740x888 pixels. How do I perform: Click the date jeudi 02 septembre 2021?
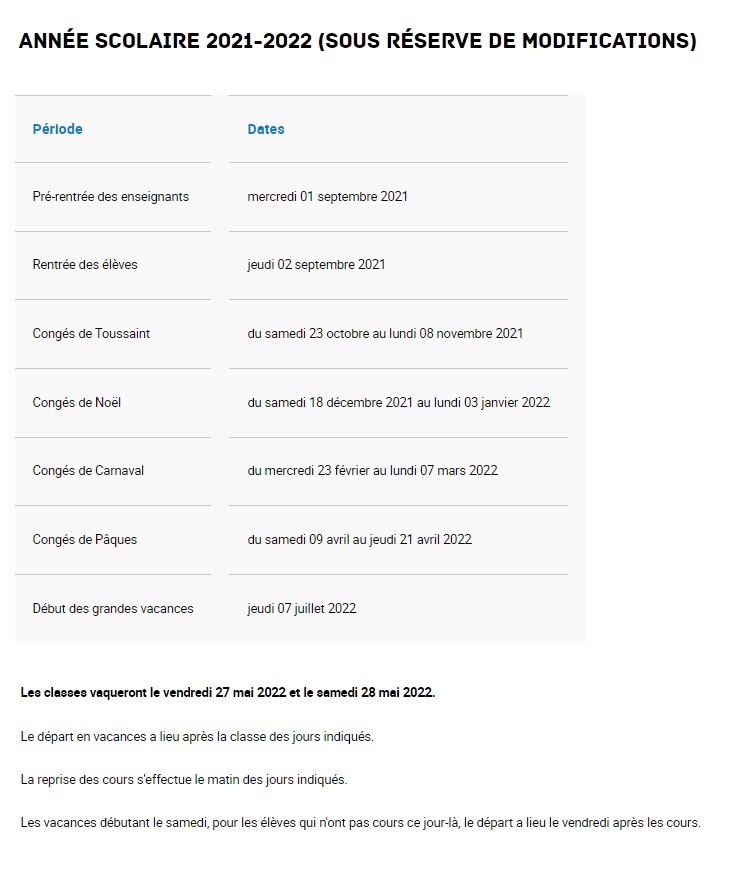tap(316, 264)
